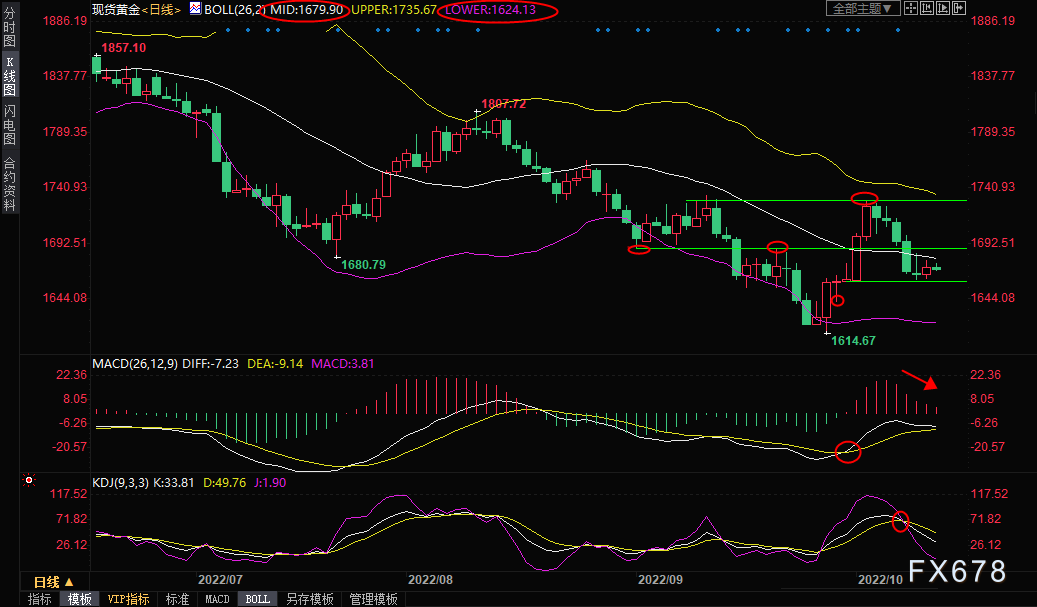
Task: Click the crosshair cursor icon
Action: click(911, 9)
